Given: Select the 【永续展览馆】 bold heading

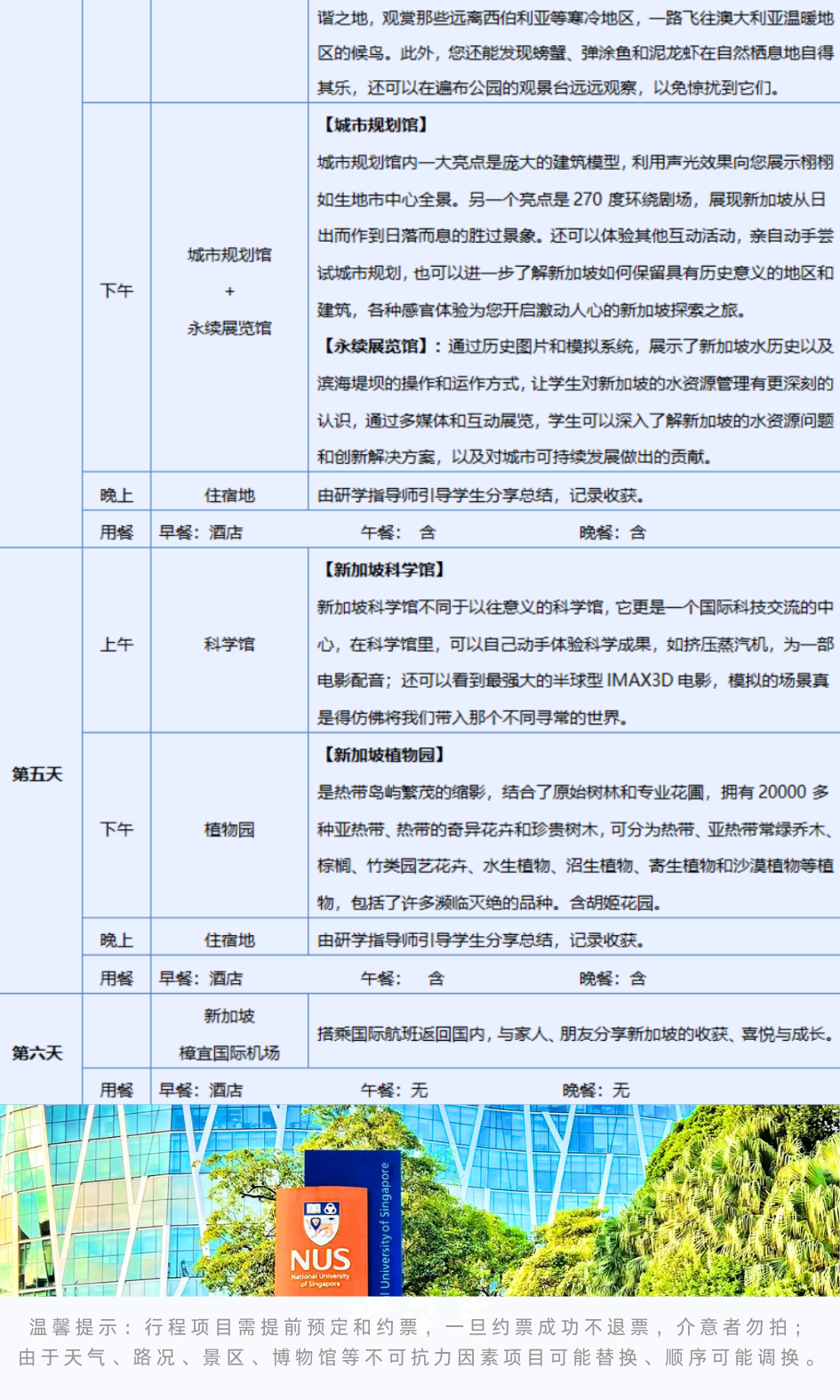Looking at the screenshot, I should (374, 347).
